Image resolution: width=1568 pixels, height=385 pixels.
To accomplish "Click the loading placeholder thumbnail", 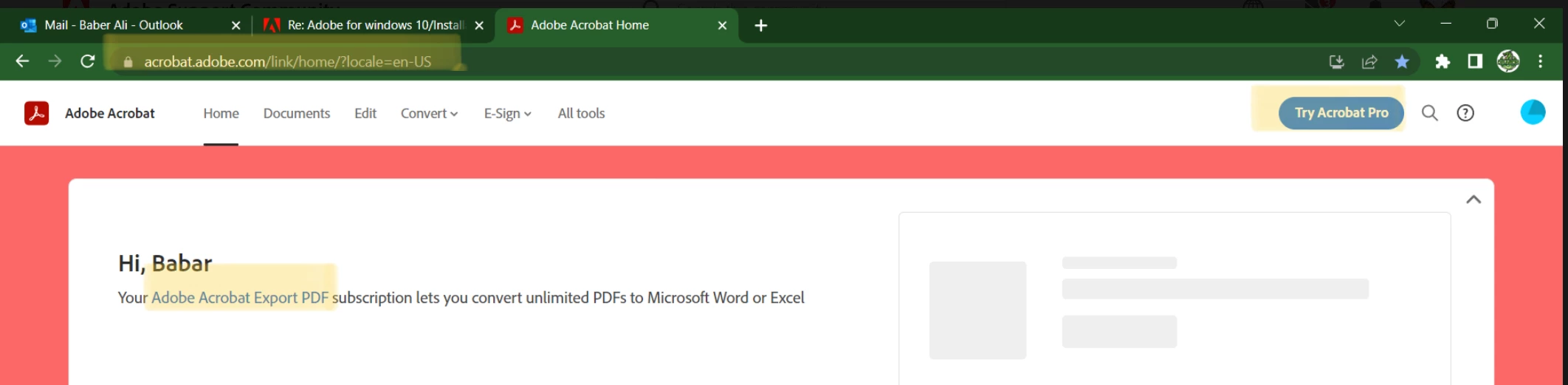I will coord(978,310).
